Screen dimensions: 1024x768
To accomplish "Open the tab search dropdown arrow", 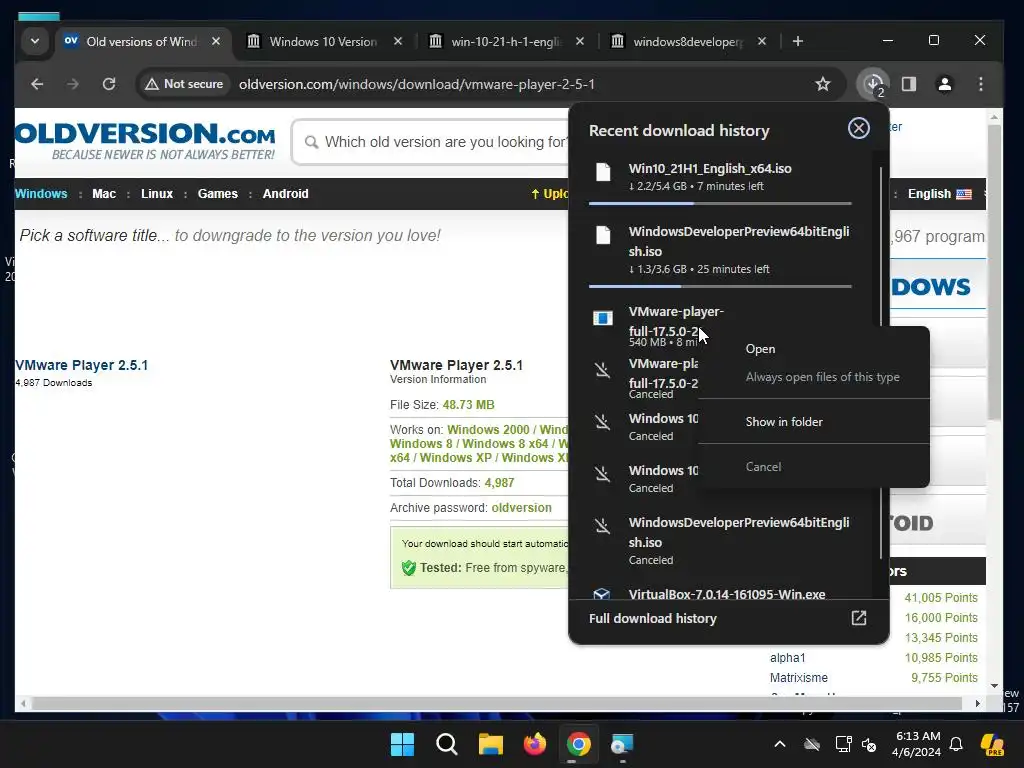I will (x=35, y=41).
